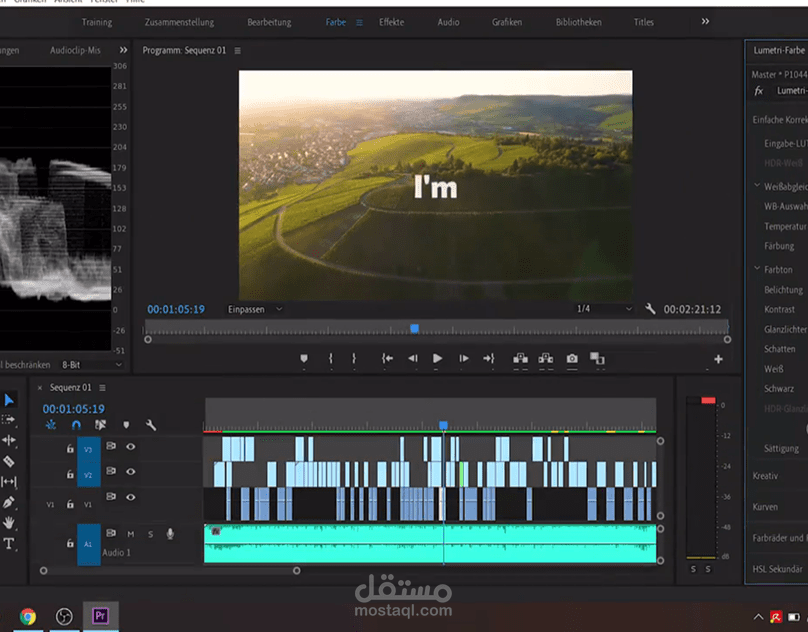Open the Sequenz 01 timeline panel menu
This screenshot has height=632, width=808.
102,388
